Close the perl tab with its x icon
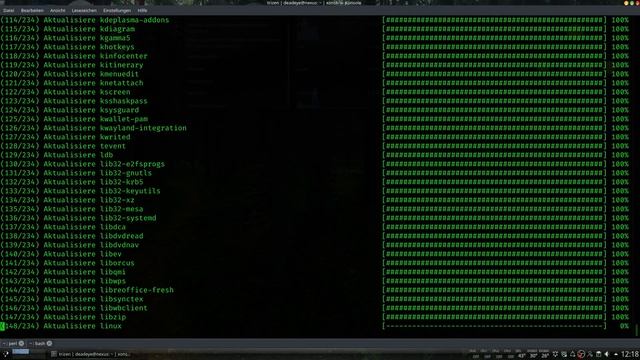Image resolution: width=640 pixels, height=360 pixels. 21,344
